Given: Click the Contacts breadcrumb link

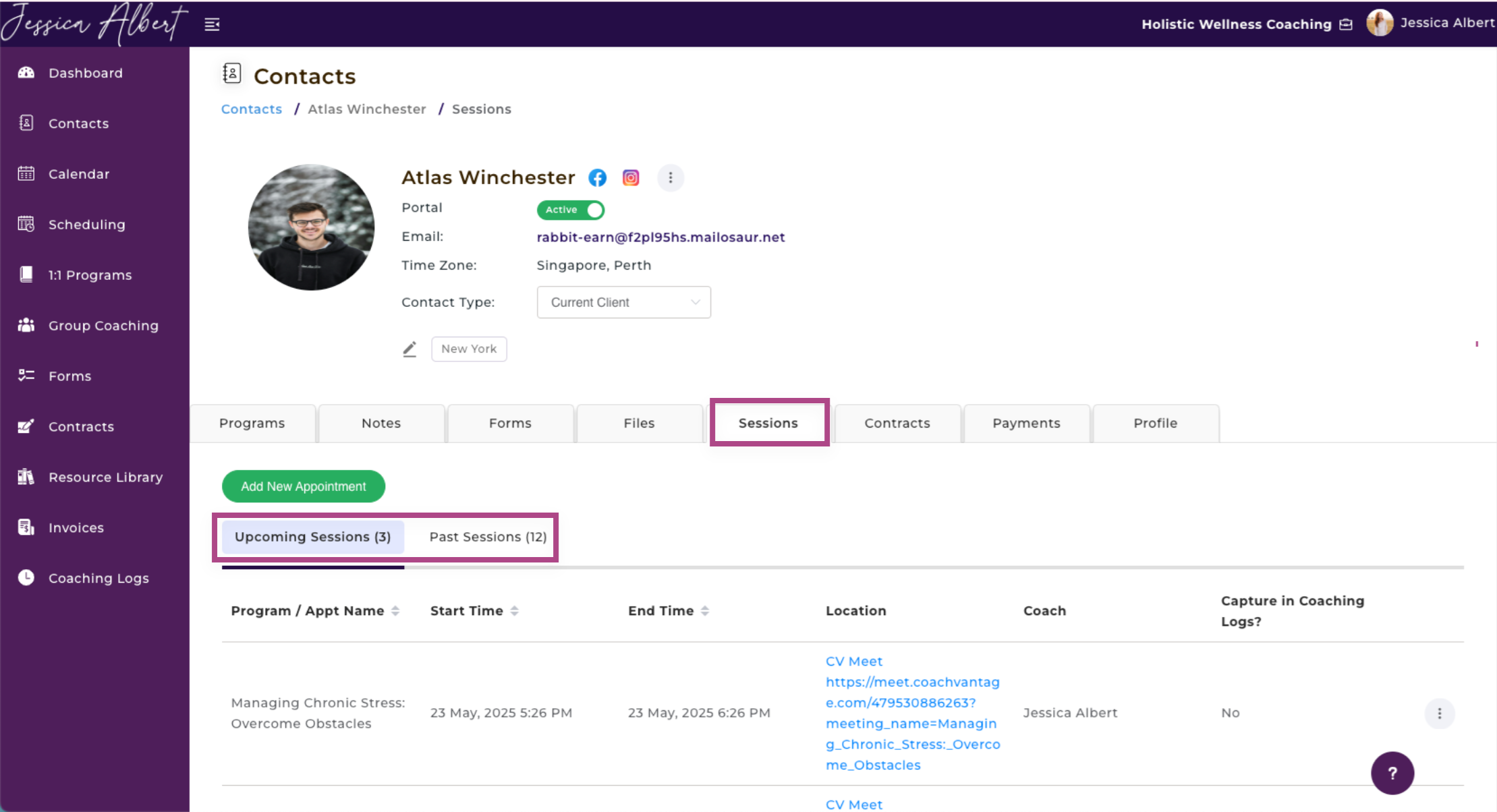Looking at the screenshot, I should [252, 109].
